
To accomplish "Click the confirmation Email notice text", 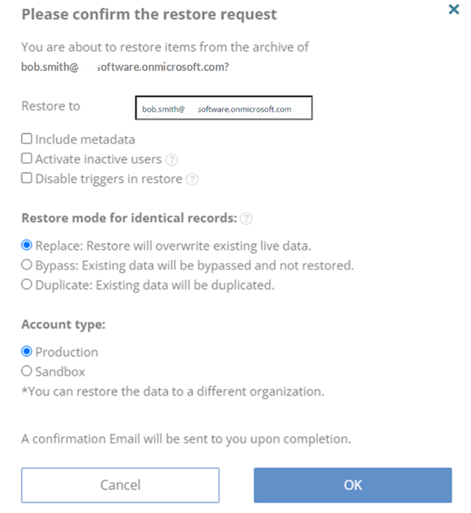I will point(186,439).
